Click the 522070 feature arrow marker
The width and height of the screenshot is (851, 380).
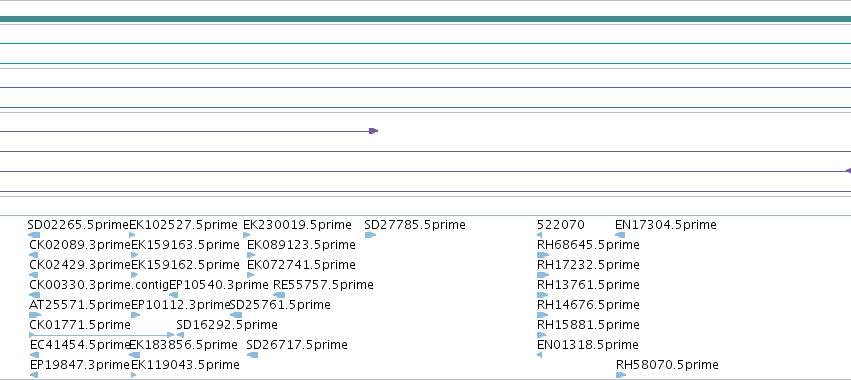point(539,235)
